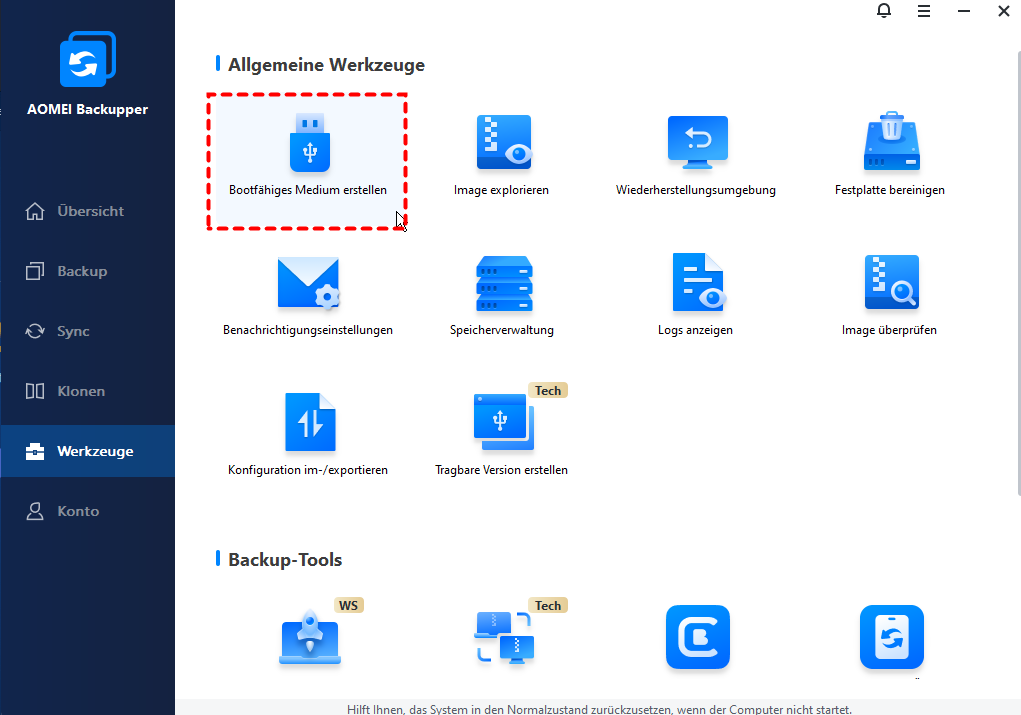Screen dimensions: 1021x715
Task: Click the Benachrichtigungseinstellungen label
Action: click(x=308, y=330)
